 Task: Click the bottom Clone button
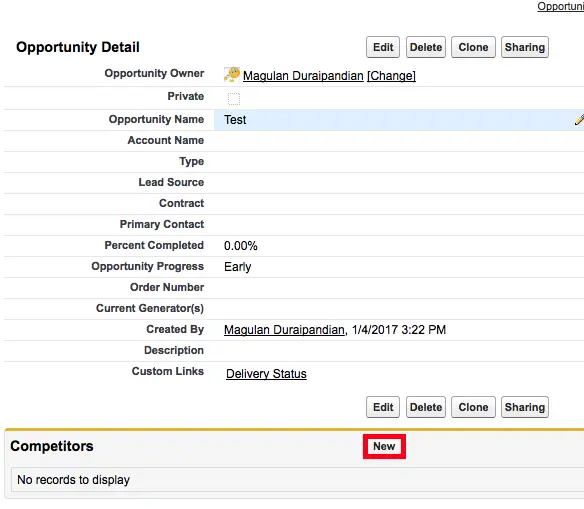pyautogui.click(x=473, y=407)
